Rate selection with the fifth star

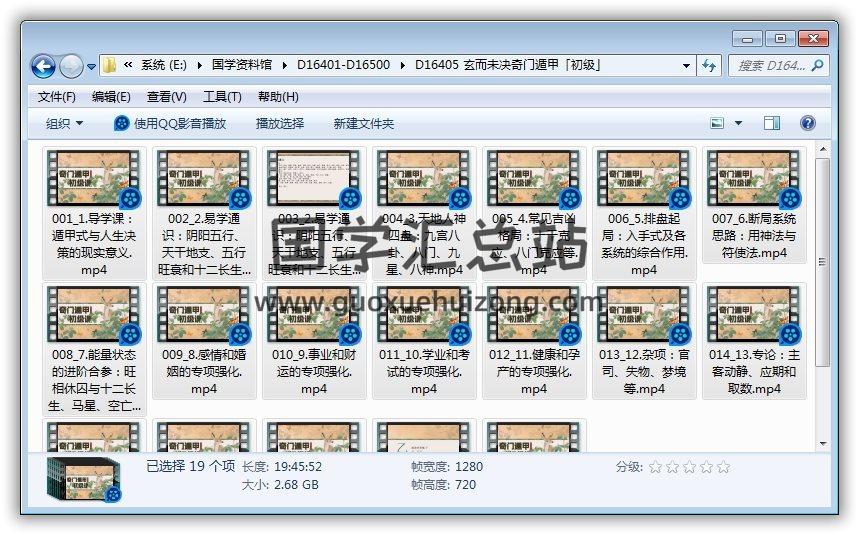click(x=724, y=467)
